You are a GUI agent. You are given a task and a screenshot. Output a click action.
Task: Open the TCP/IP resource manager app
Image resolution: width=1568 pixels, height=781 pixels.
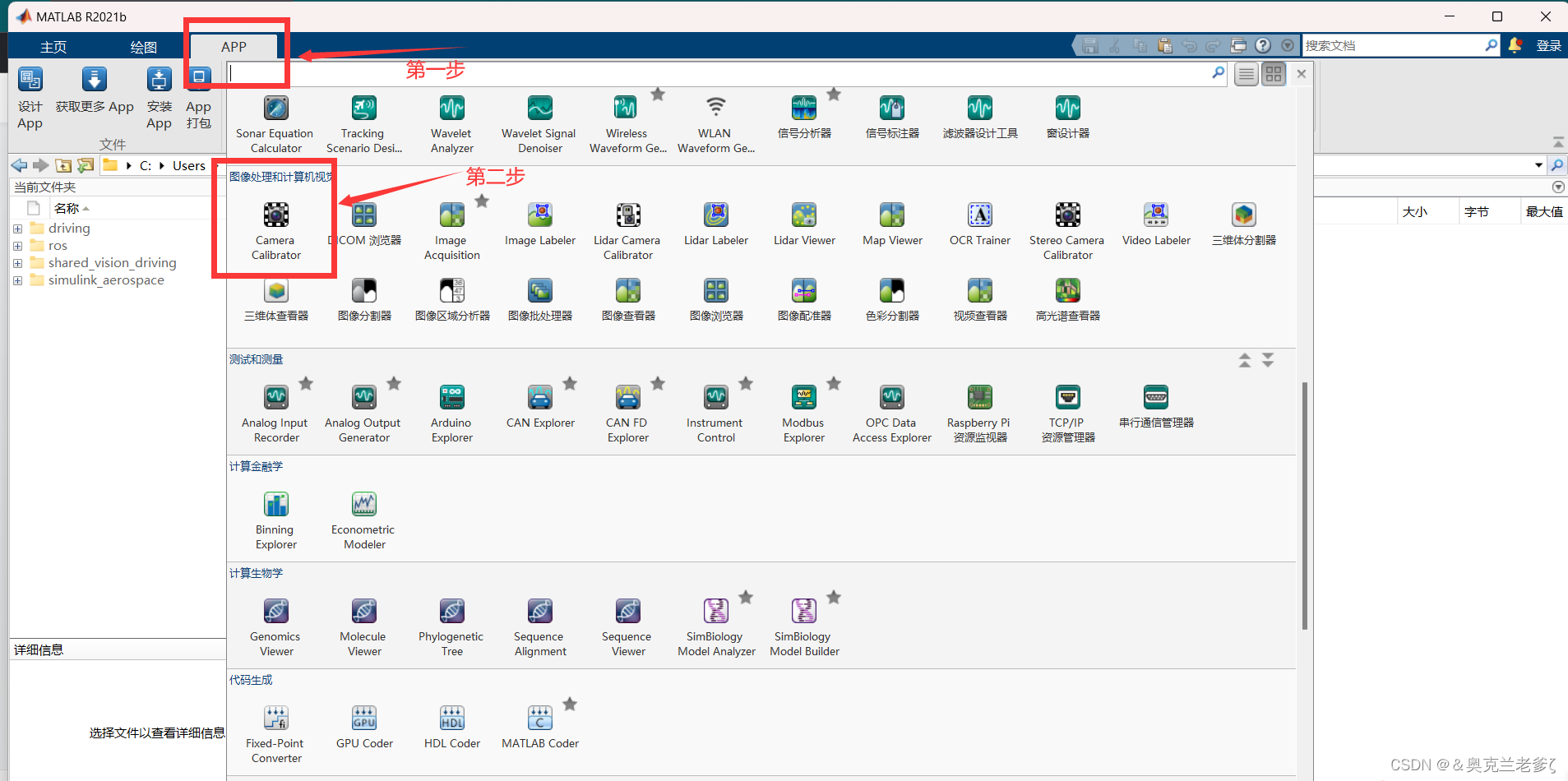[x=1067, y=414]
